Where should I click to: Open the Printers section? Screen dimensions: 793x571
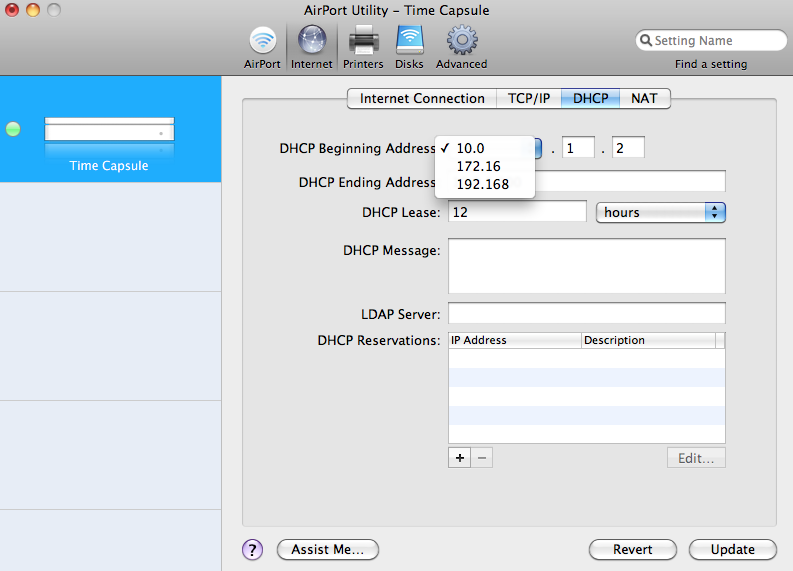pyautogui.click(x=363, y=48)
